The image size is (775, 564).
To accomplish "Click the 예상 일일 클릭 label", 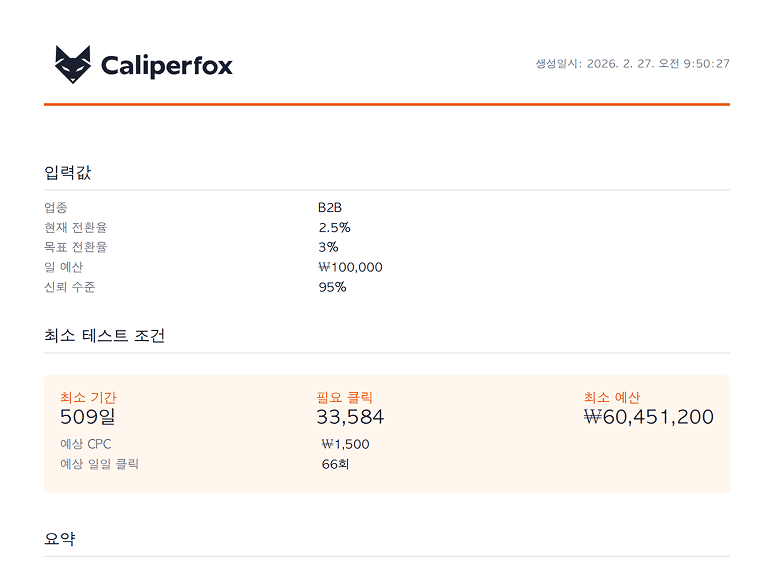I will click(99, 464).
